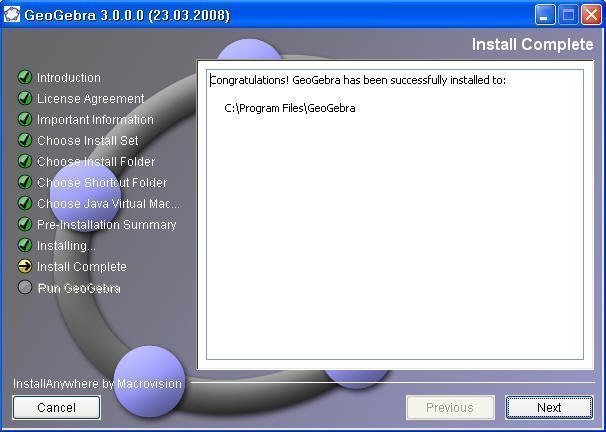Click the Install Complete heading at top right
606x432 pixels.
click(x=533, y=44)
